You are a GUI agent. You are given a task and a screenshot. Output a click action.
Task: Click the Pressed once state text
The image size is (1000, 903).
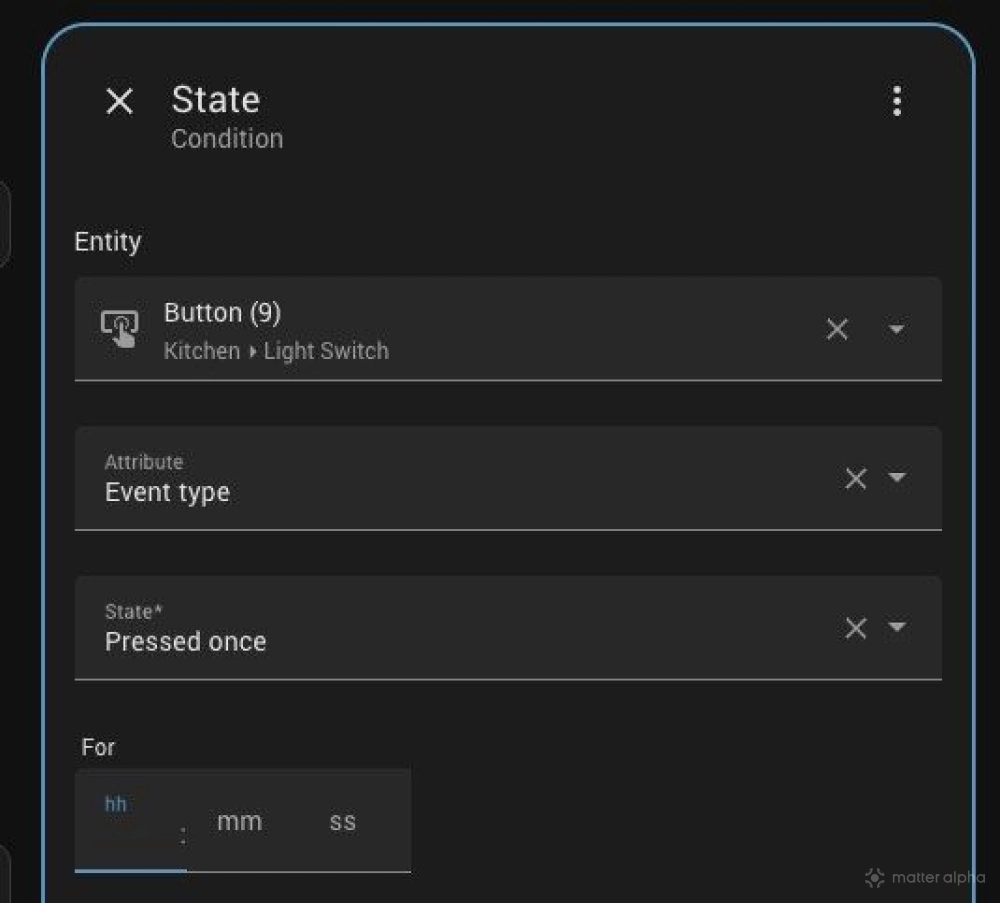(x=185, y=641)
